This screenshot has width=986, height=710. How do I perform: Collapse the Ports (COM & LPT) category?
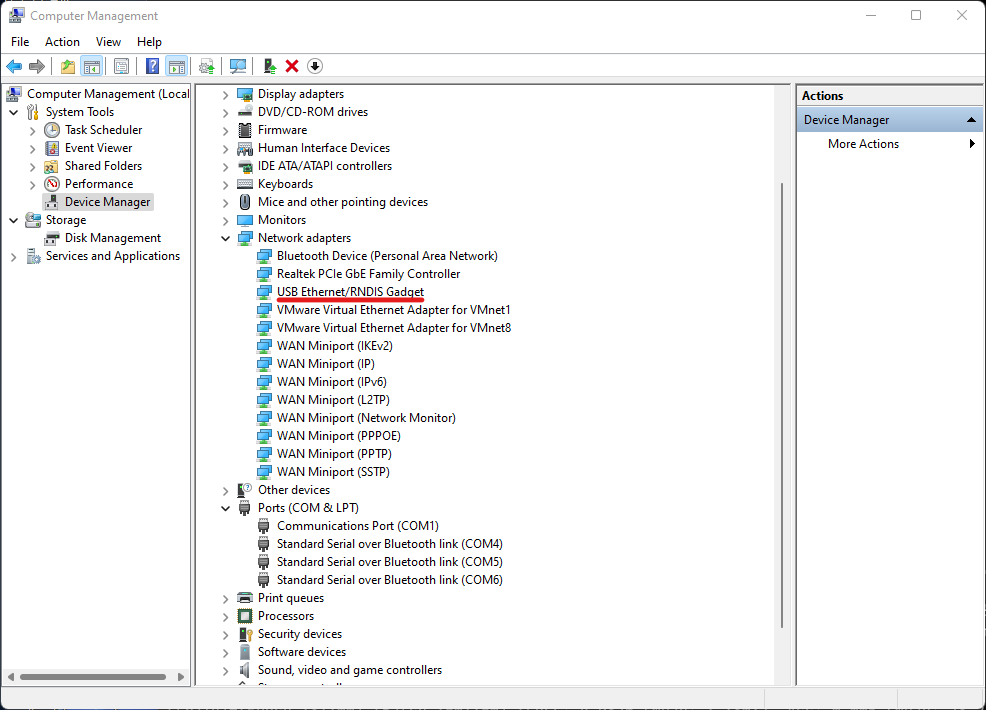[x=225, y=508]
